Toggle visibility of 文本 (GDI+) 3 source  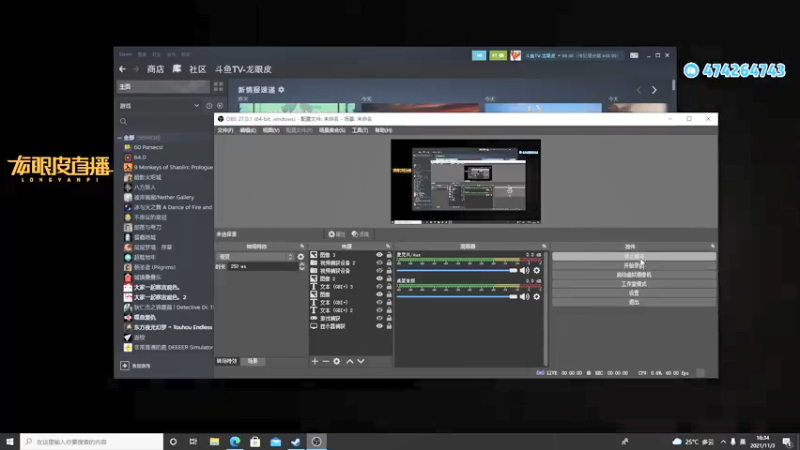pyautogui.click(x=379, y=286)
